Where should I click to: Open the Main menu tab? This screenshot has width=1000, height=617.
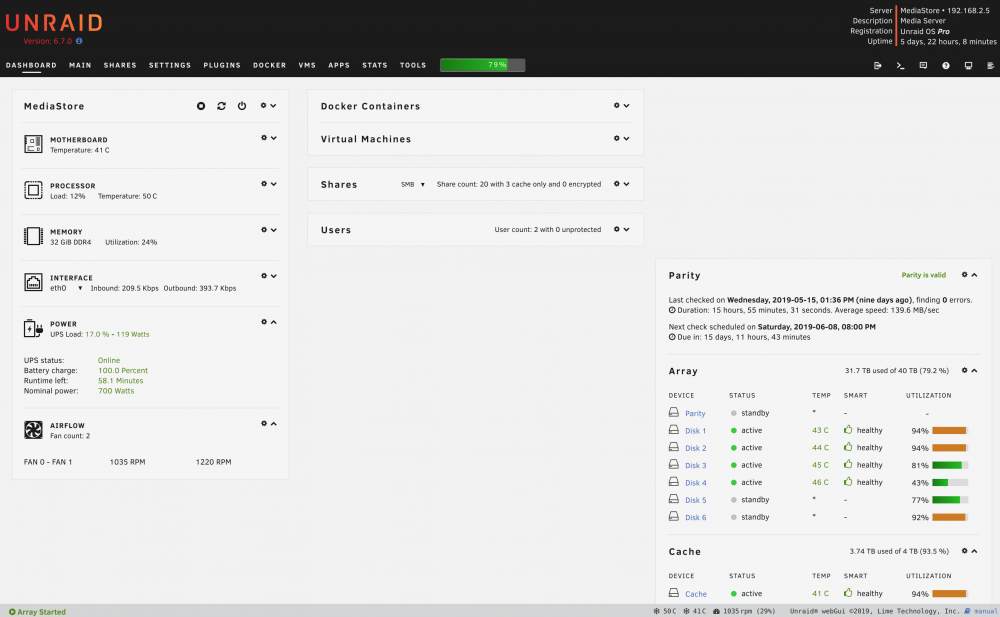80,65
